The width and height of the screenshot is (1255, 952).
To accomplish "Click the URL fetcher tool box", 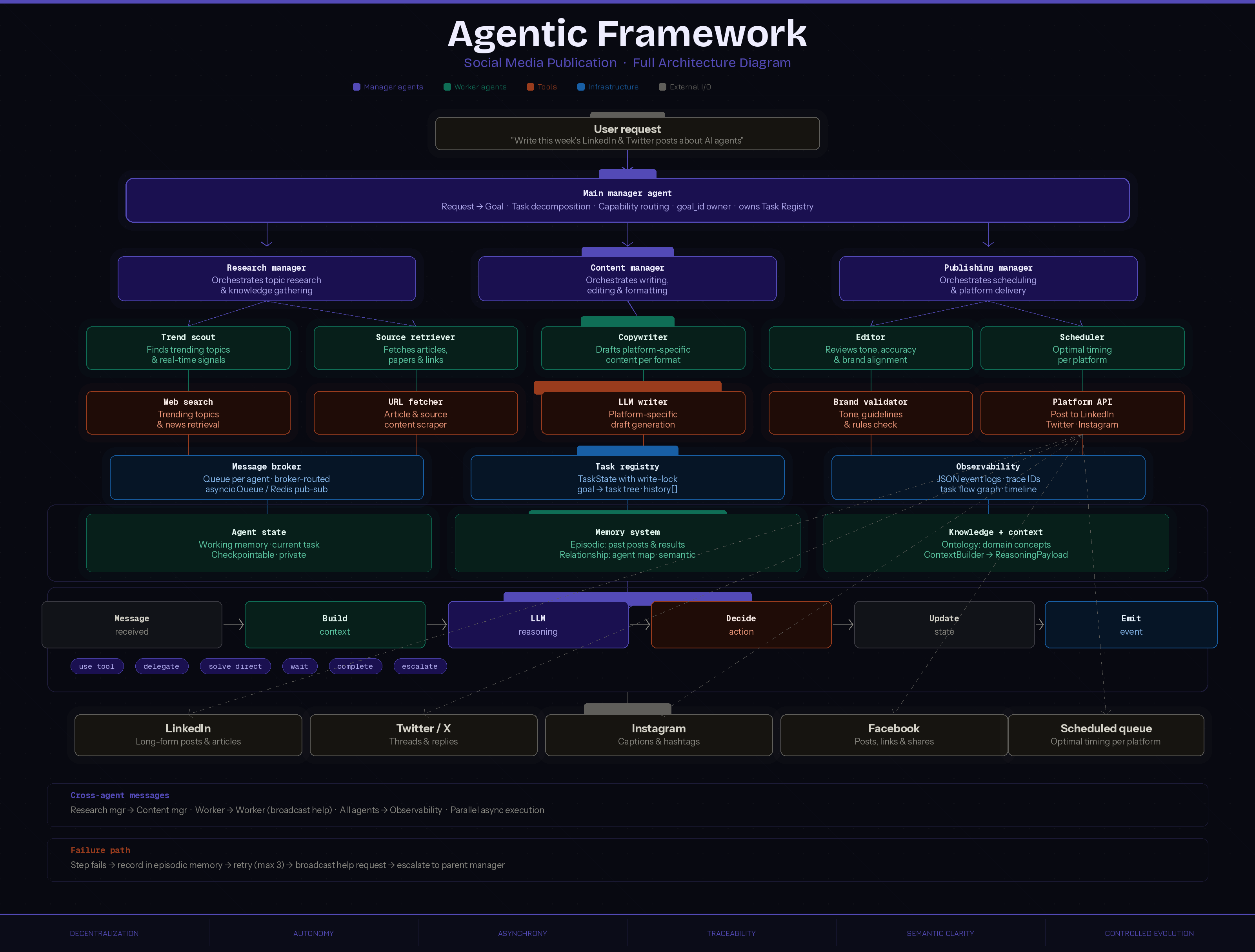I will click(416, 413).
